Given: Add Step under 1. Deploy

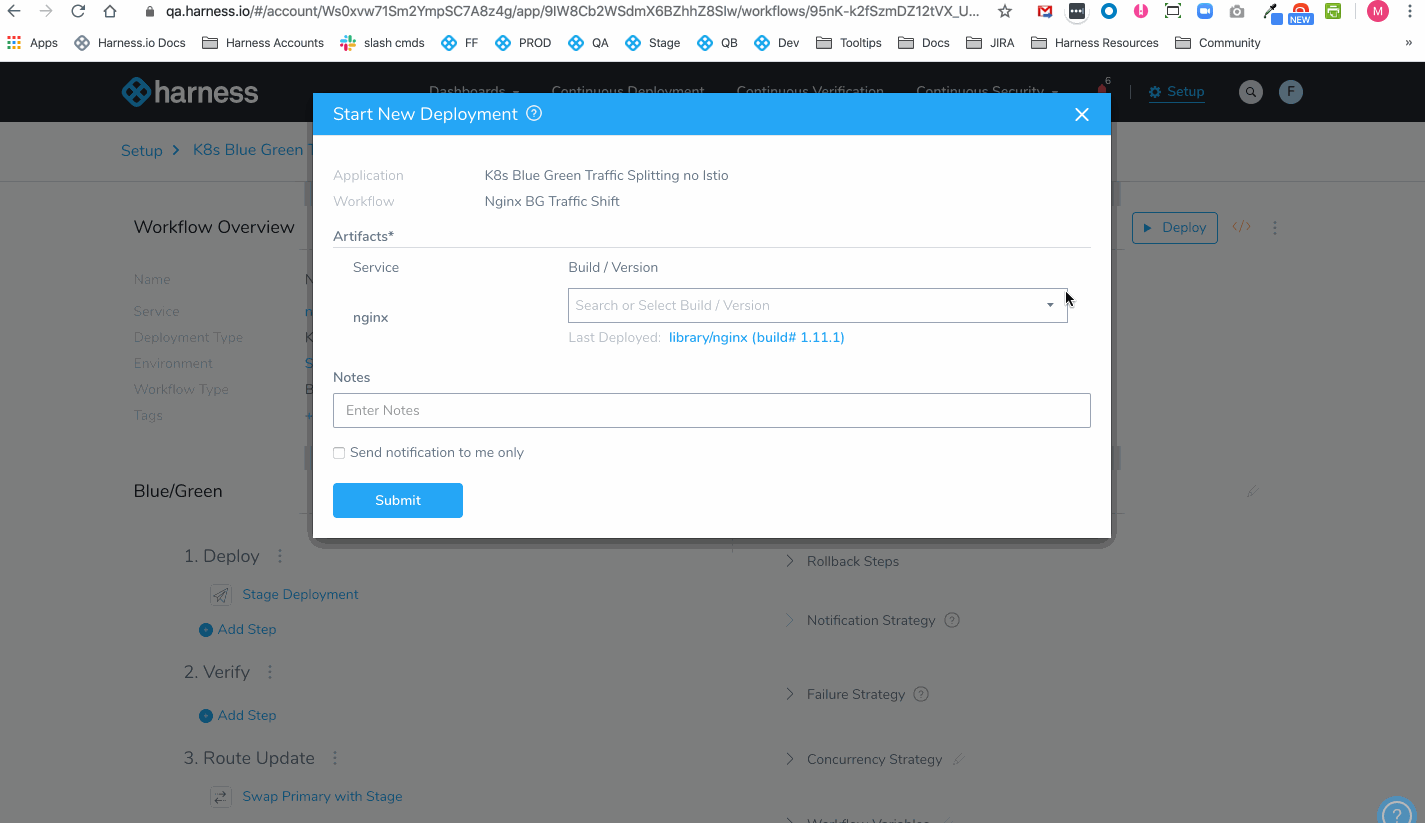Looking at the screenshot, I should point(238,630).
